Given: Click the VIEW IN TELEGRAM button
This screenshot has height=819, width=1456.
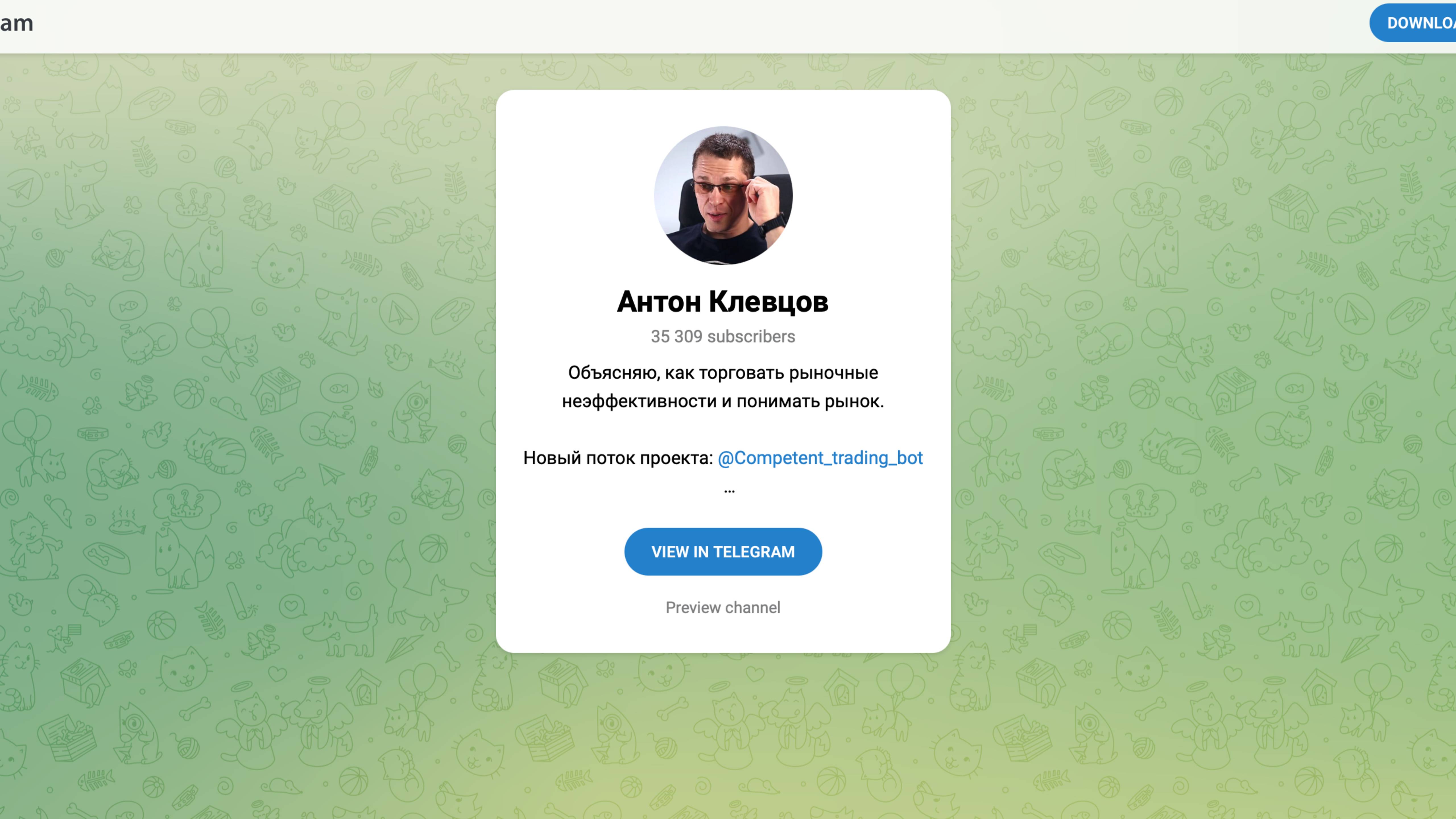Looking at the screenshot, I should pos(723,552).
